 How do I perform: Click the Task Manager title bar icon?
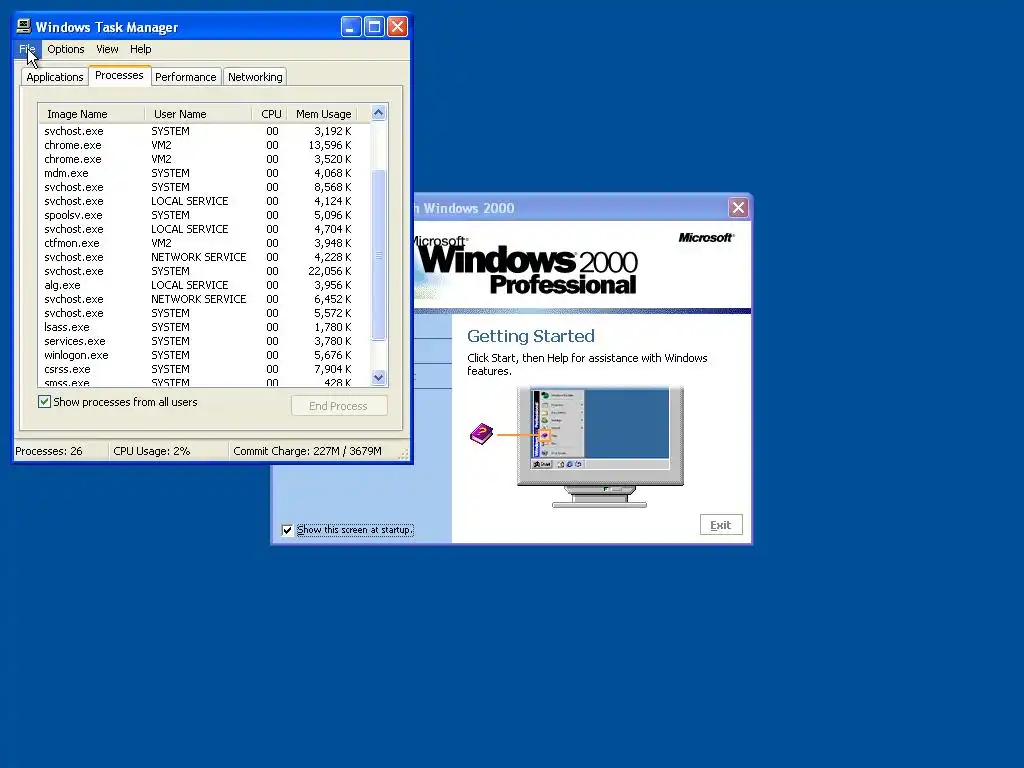[24, 26]
